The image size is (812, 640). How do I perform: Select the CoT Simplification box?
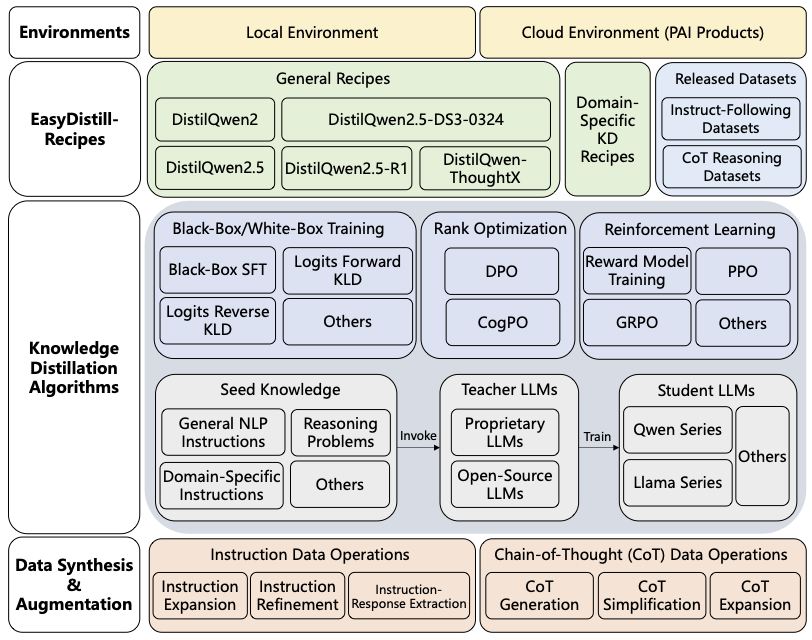[x=651, y=595]
